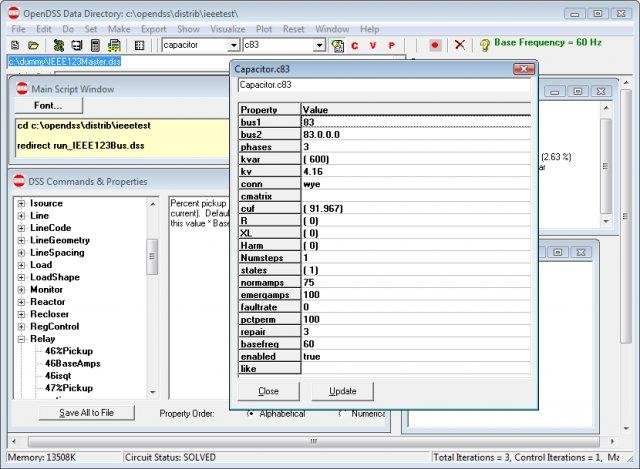Click the red P toolbar button
Screen dimensions: 640x469
tap(391, 46)
